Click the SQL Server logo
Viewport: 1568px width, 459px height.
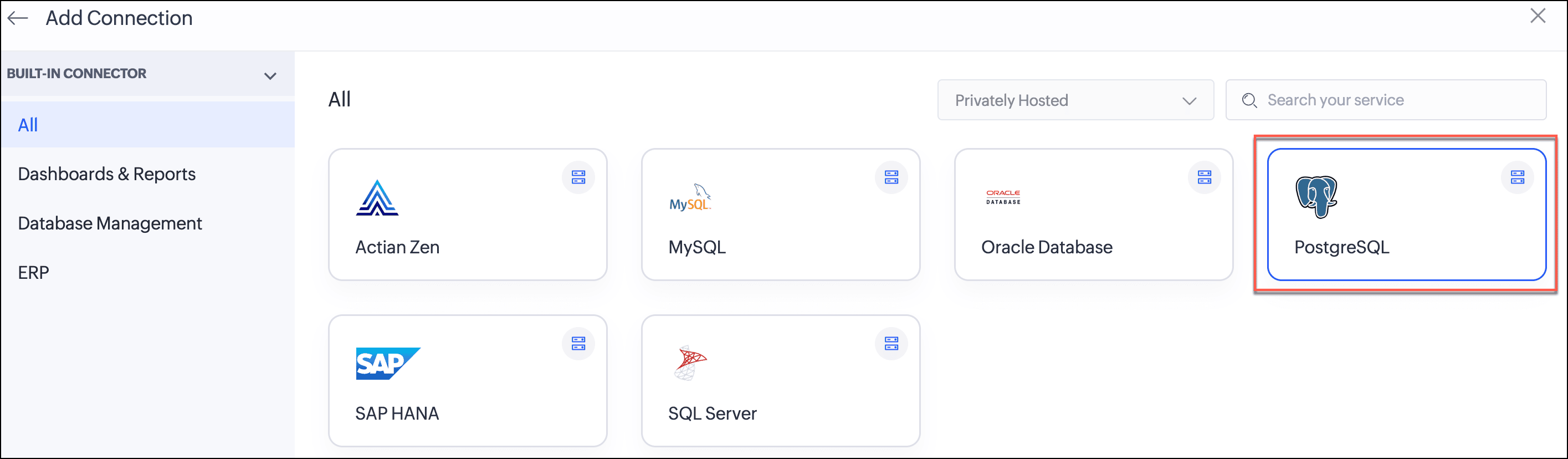690,363
